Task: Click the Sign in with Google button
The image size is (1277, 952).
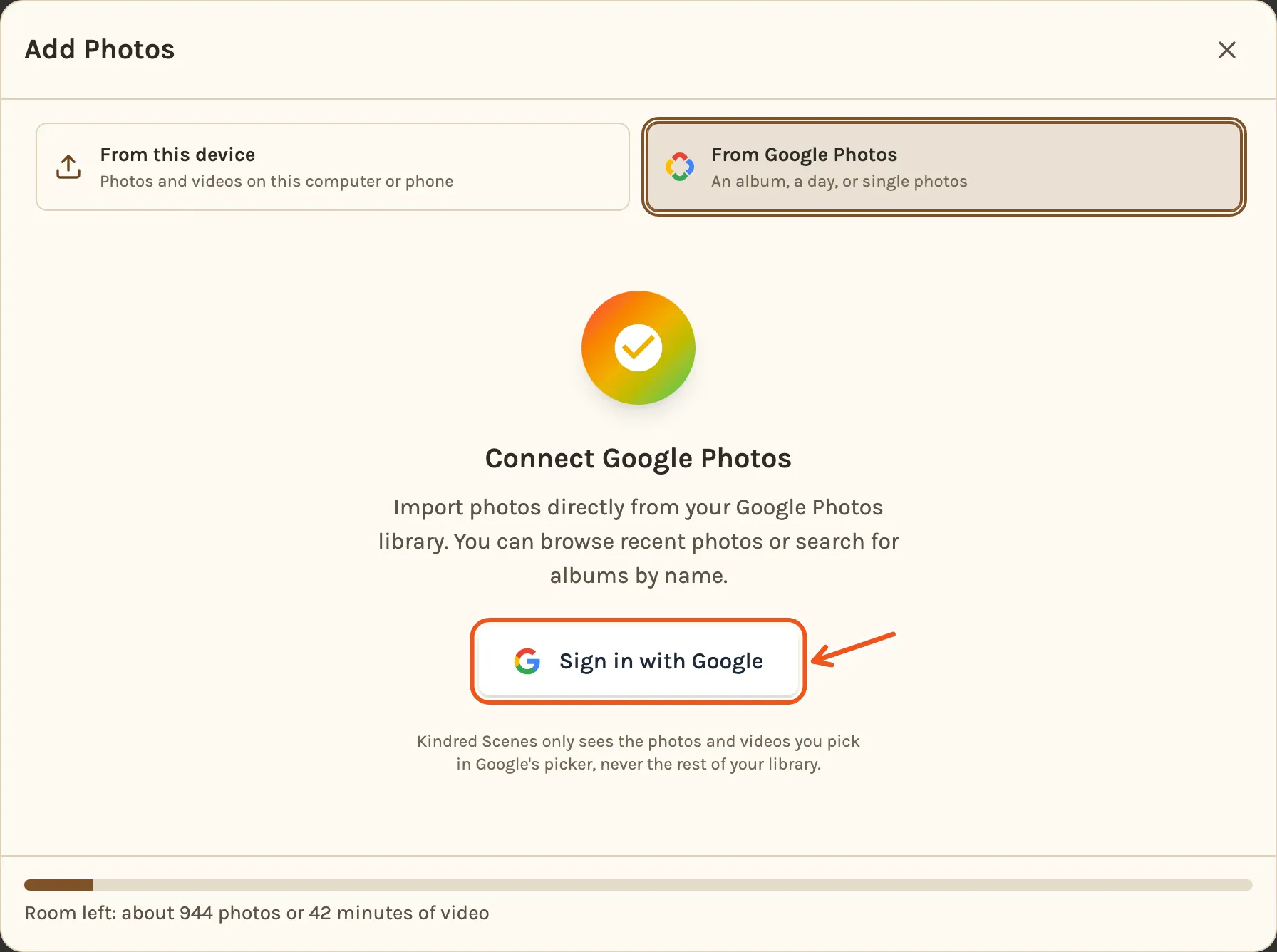Action: (638, 661)
